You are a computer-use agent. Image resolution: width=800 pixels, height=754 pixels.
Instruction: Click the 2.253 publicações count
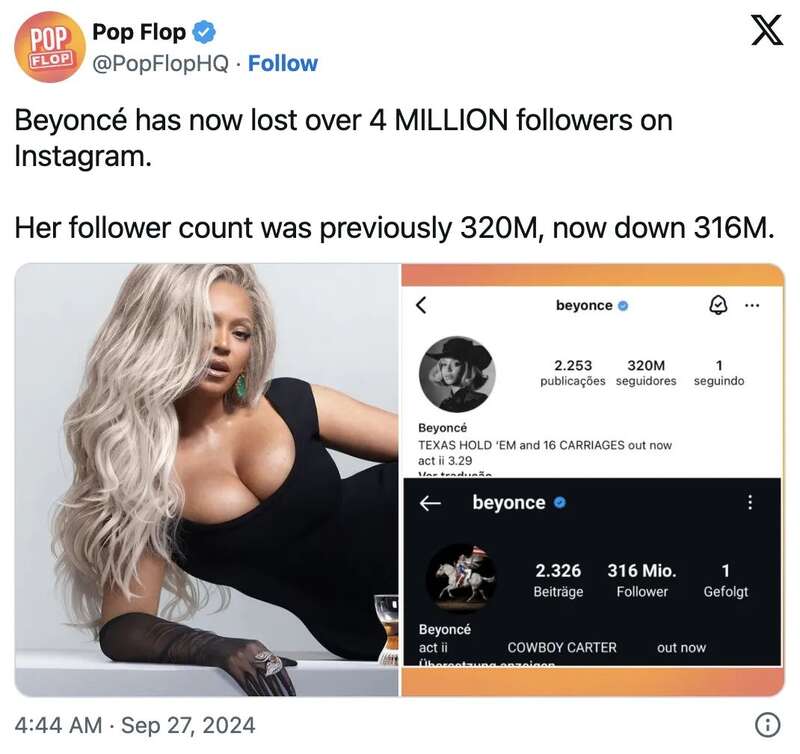point(573,373)
